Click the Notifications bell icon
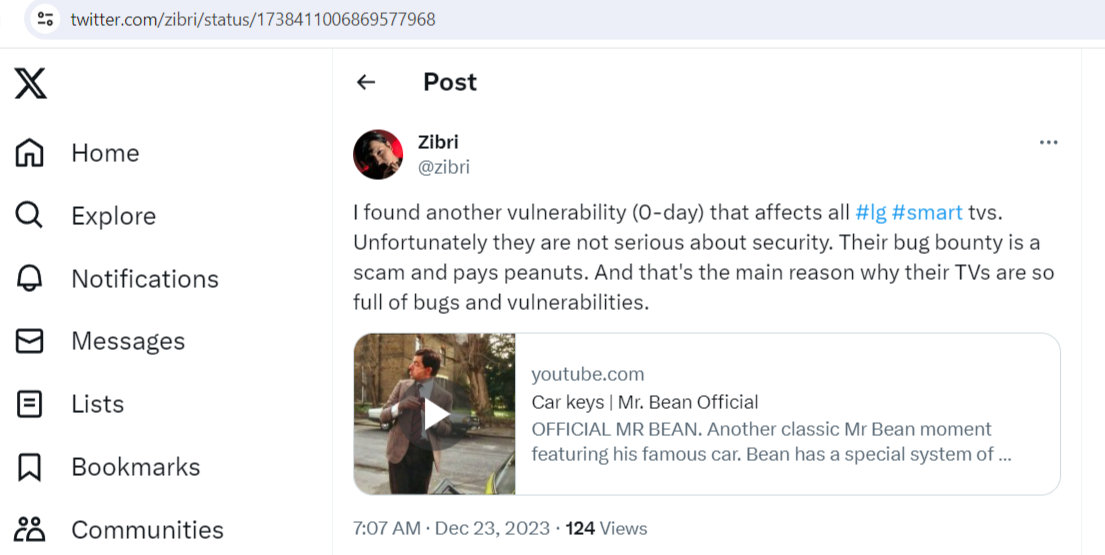 point(30,279)
